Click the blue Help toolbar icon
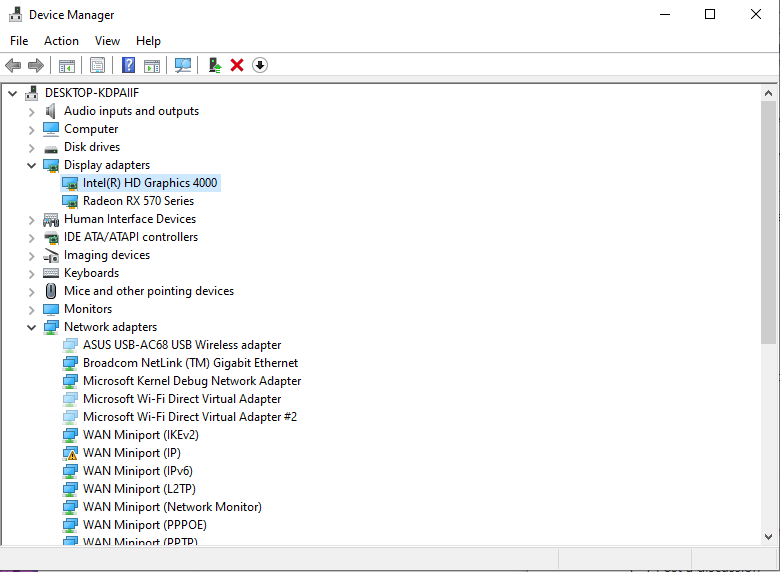 tap(128, 65)
